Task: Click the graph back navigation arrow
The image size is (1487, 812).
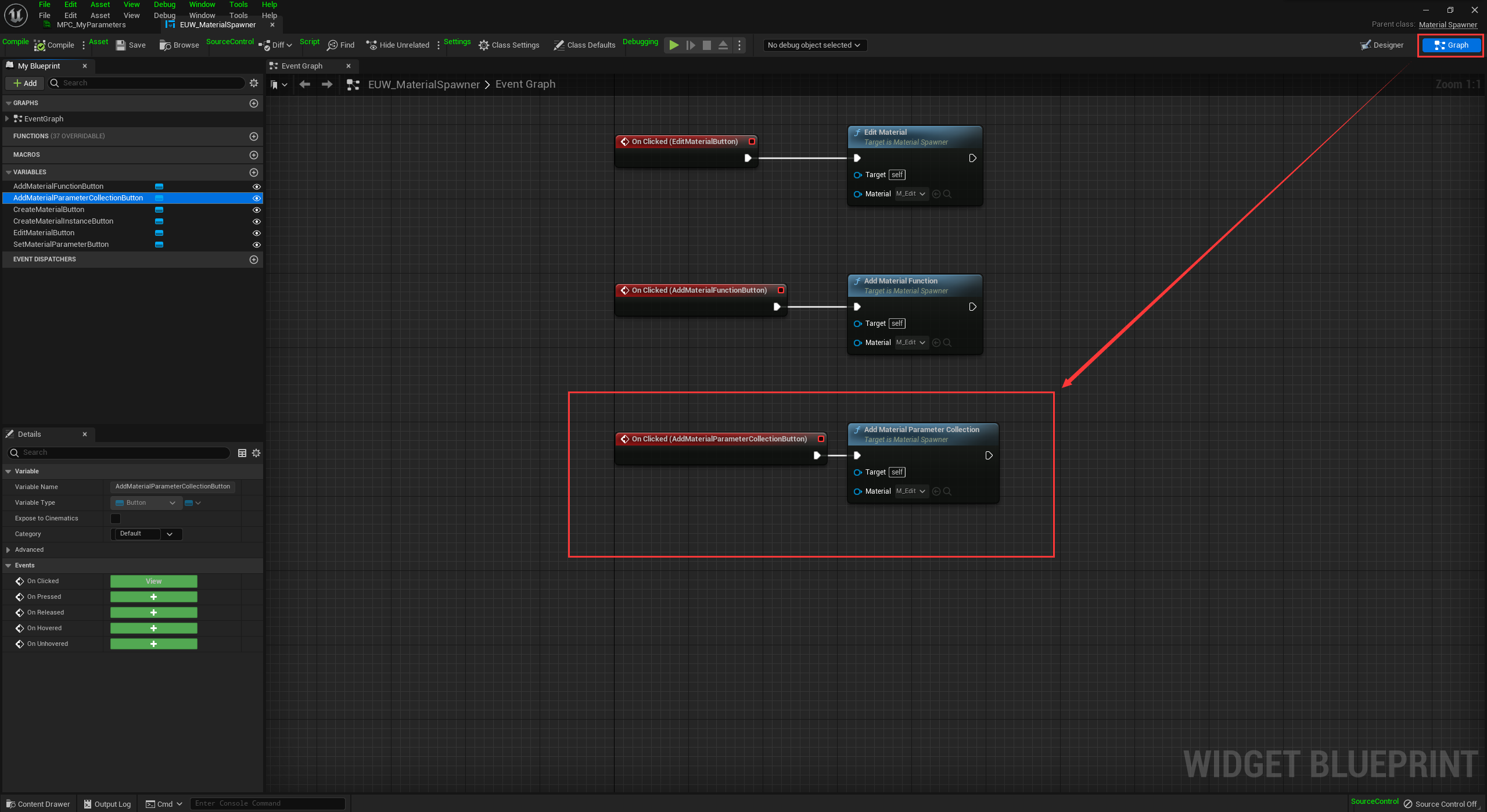Action: (304, 85)
